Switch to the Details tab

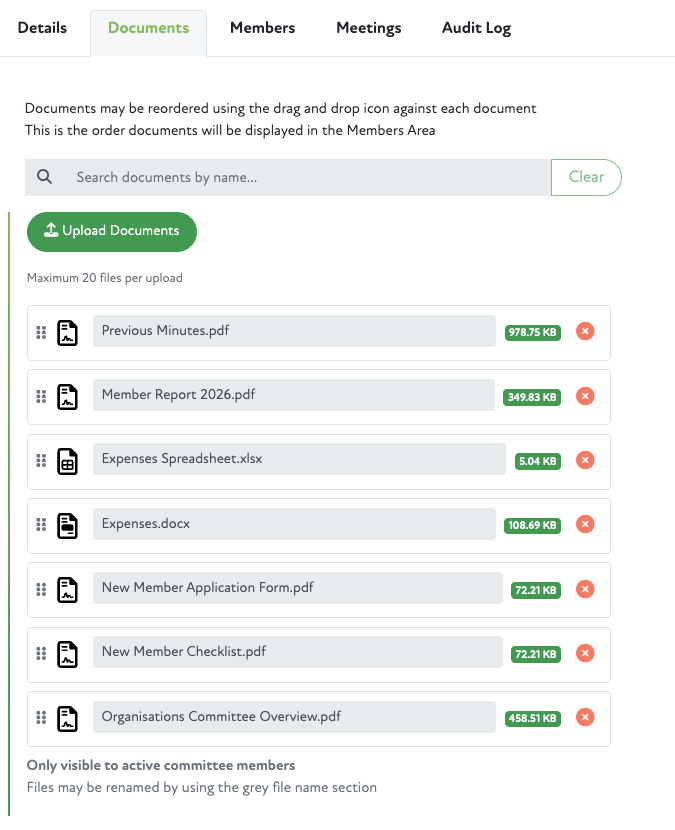point(42,28)
